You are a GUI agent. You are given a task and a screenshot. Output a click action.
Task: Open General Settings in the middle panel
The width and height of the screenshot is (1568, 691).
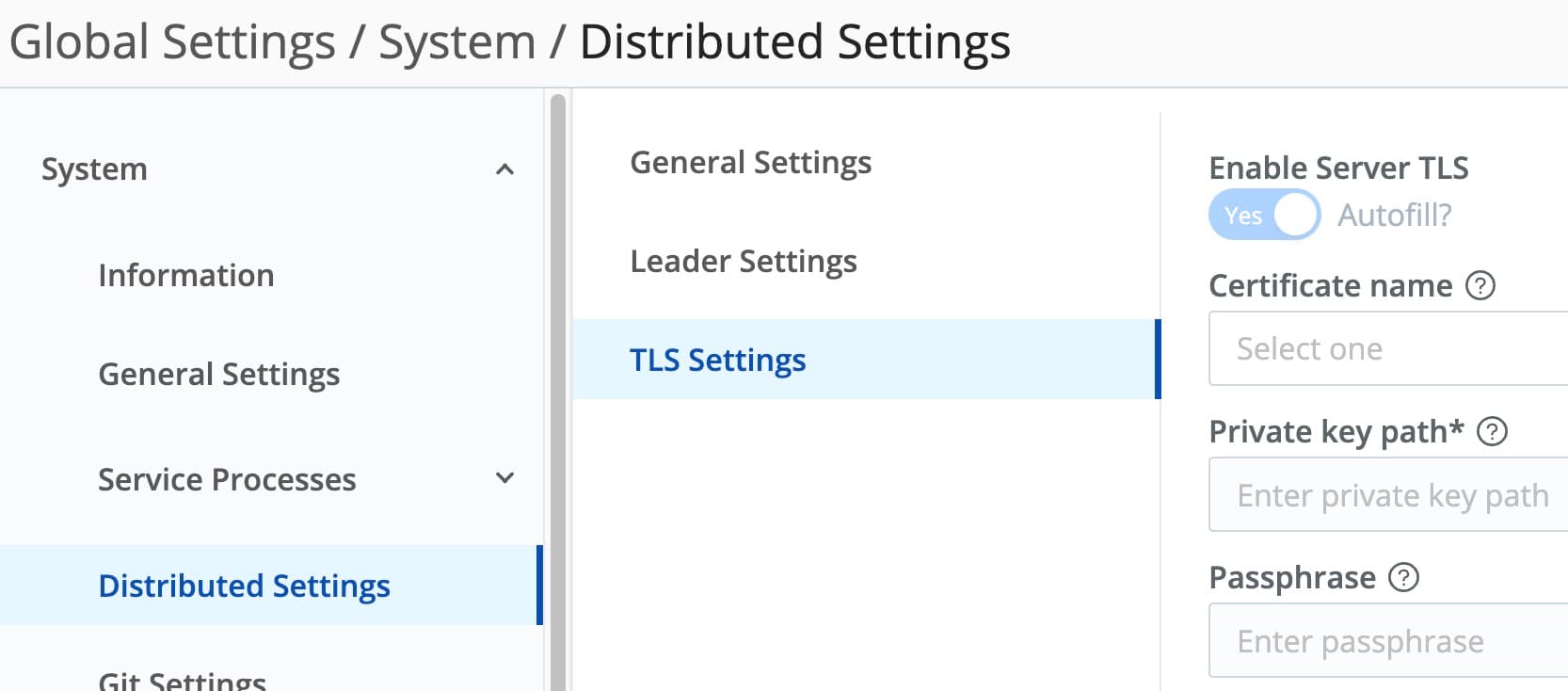pos(750,163)
